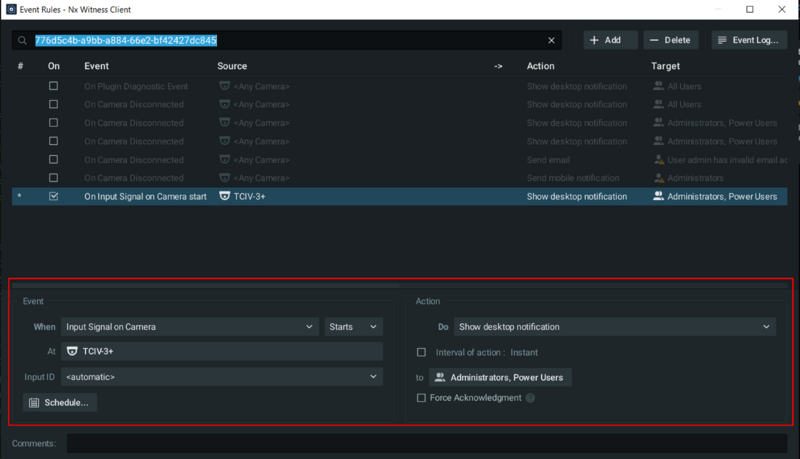Viewport: 800px width, 459px height.
Task: Click camera icon in the At field
Action: pyautogui.click(x=72, y=352)
